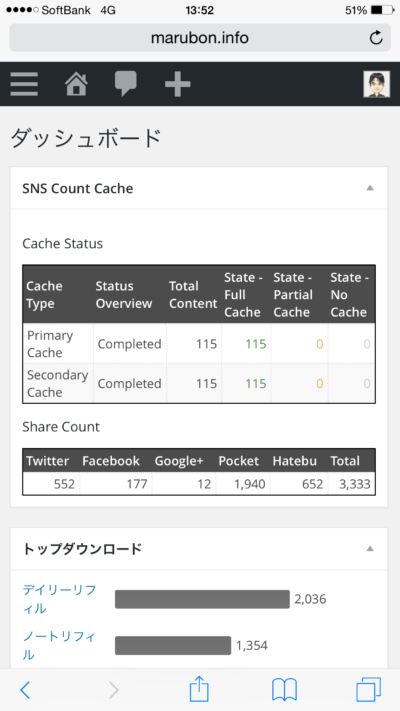Select Secondary Cache Completed status
The width and height of the screenshot is (400, 711).
[x=129, y=384]
